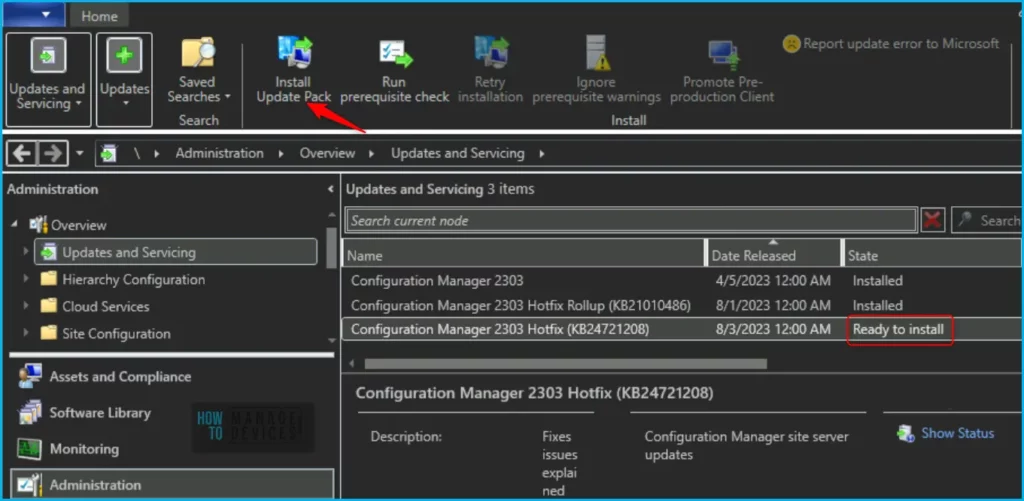Screen dimensions: 1024x501
Task: Open the Updates and Servicing ribbon button
Action: tap(48, 80)
